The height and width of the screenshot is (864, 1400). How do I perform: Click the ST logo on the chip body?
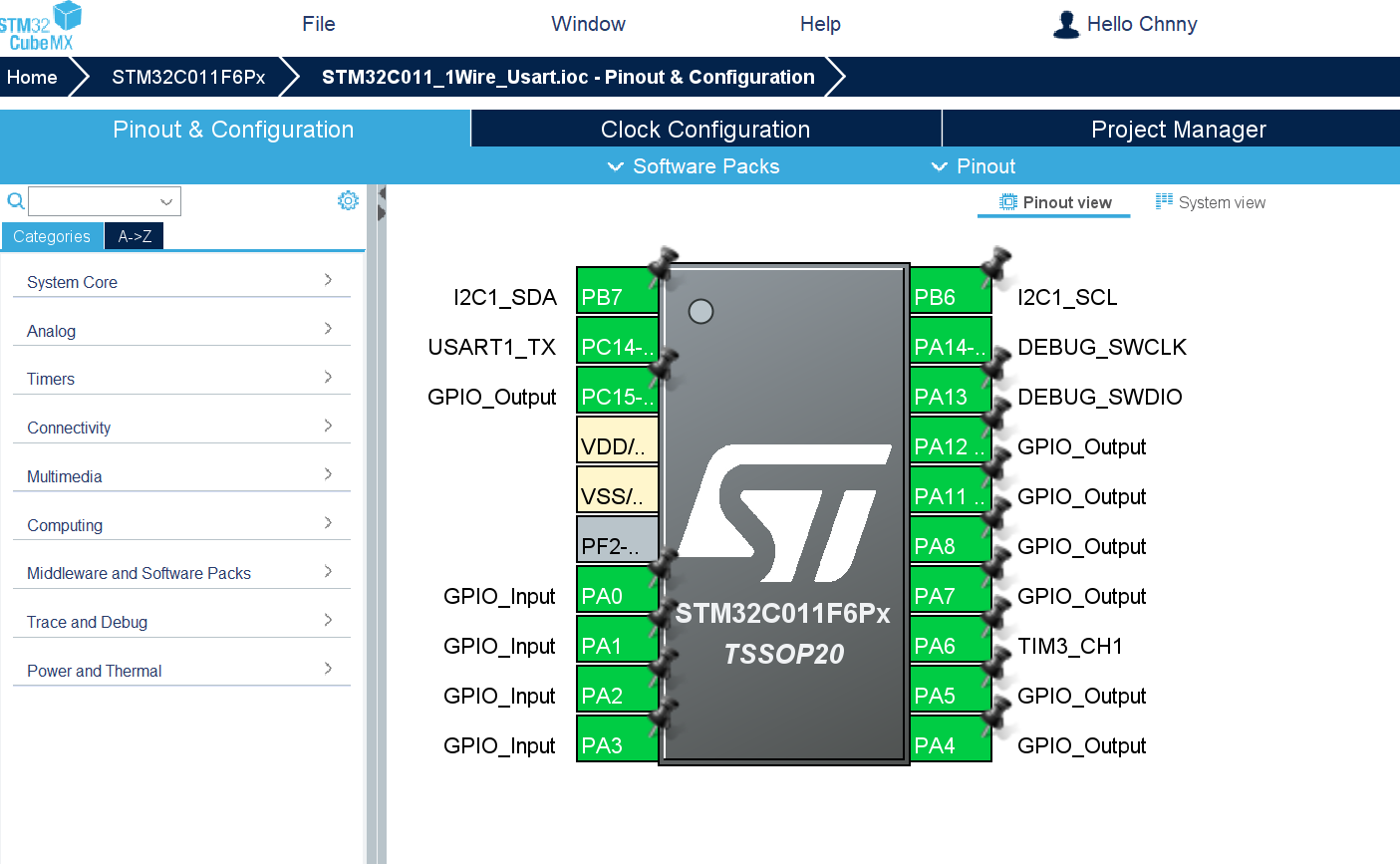pos(784,513)
